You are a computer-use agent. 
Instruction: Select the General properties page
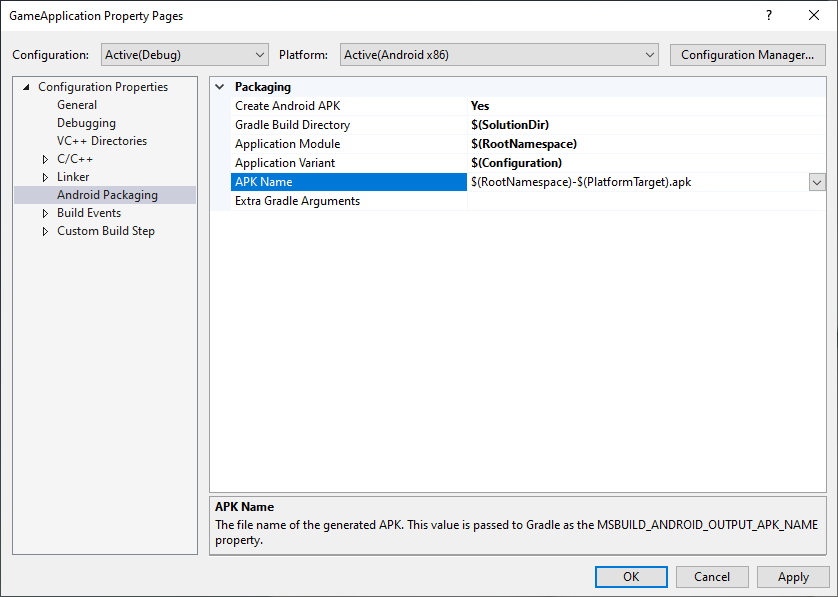[x=77, y=105]
